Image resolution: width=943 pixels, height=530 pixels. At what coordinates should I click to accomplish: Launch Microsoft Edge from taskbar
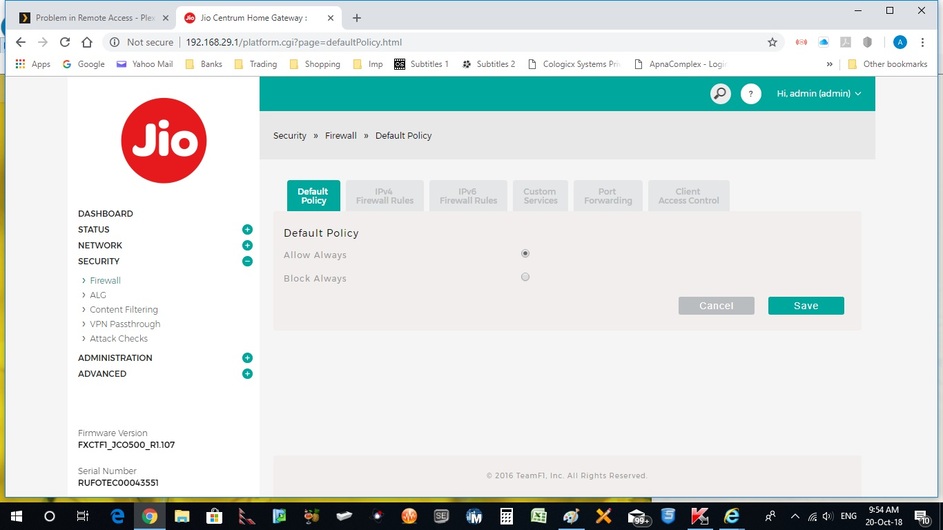(117, 516)
